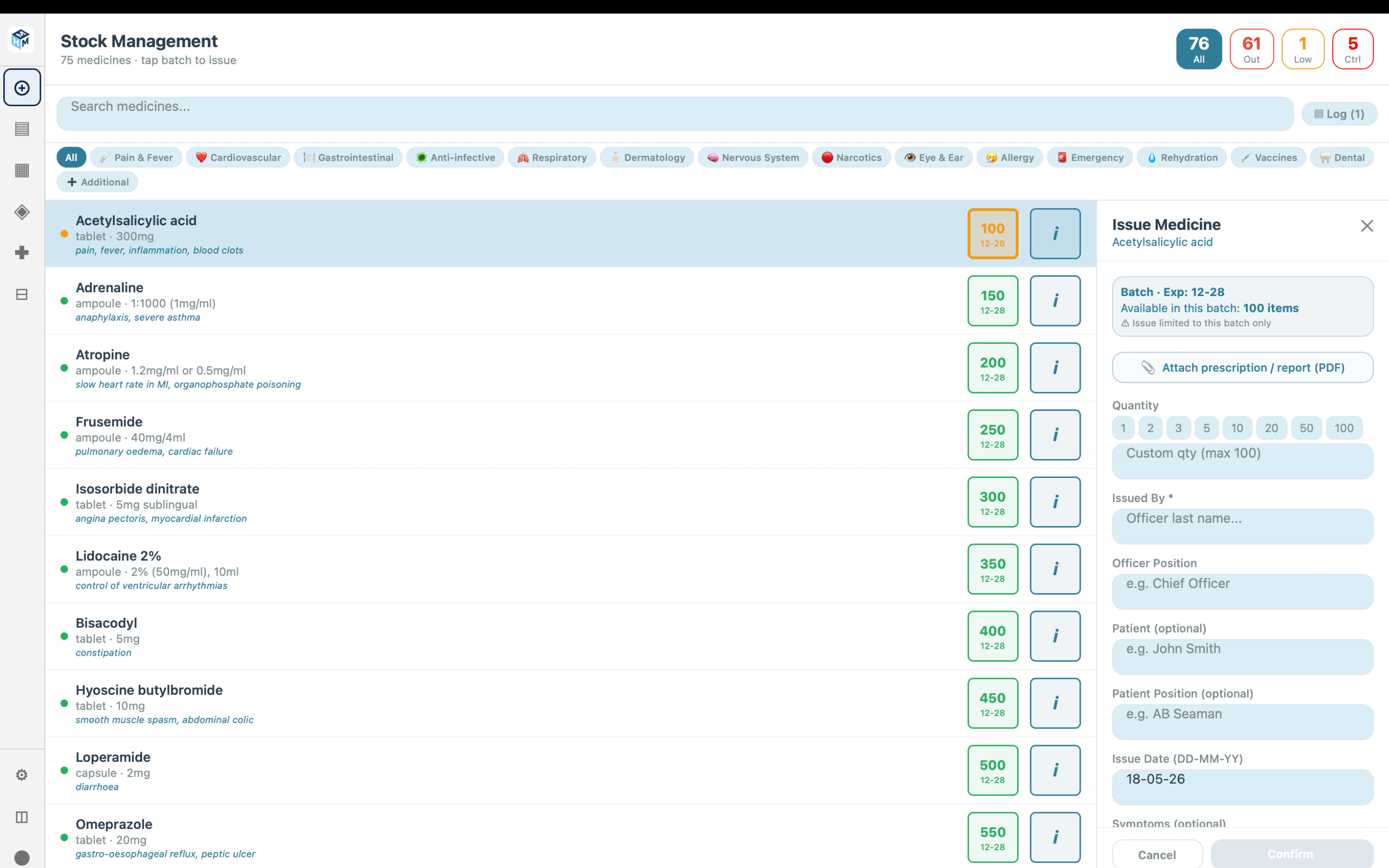Choose quantity 1 preset

pos(1123,428)
